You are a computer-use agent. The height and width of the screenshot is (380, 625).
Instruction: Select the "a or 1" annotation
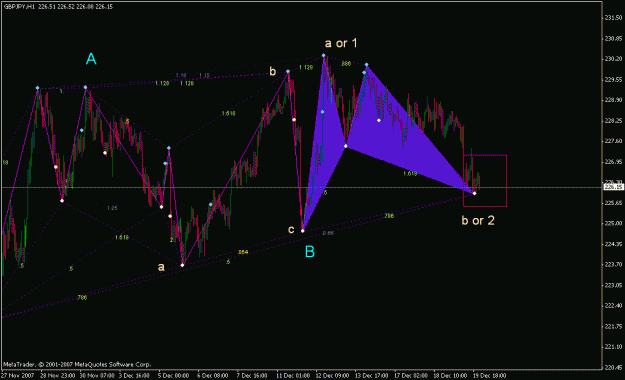341,43
